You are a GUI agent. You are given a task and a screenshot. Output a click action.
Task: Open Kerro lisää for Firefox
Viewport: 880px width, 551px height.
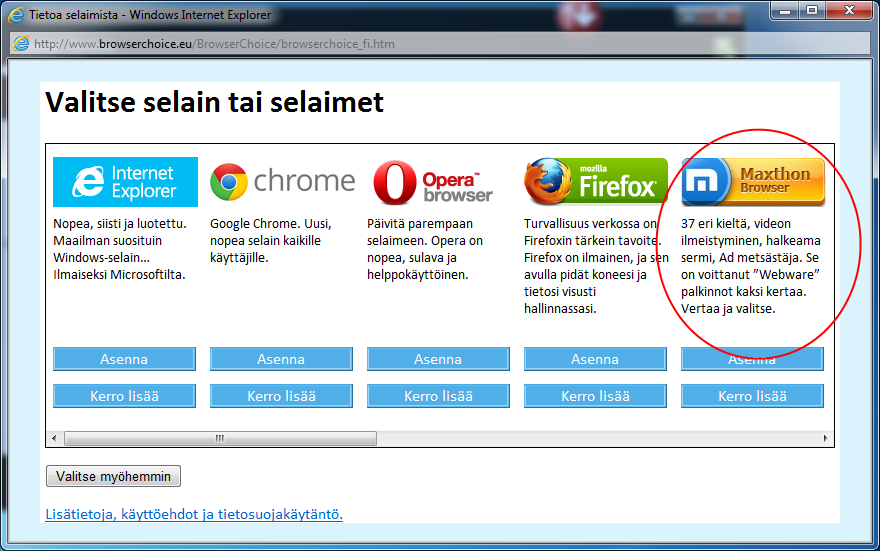click(x=595, y=396)
